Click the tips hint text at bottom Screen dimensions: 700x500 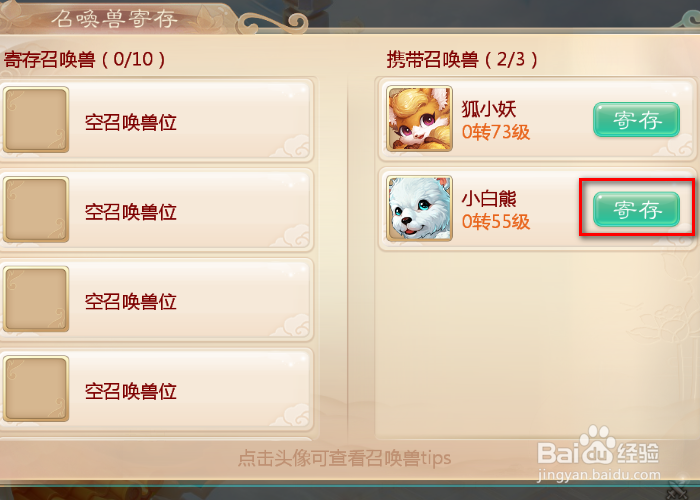click(x=344, y=458)
